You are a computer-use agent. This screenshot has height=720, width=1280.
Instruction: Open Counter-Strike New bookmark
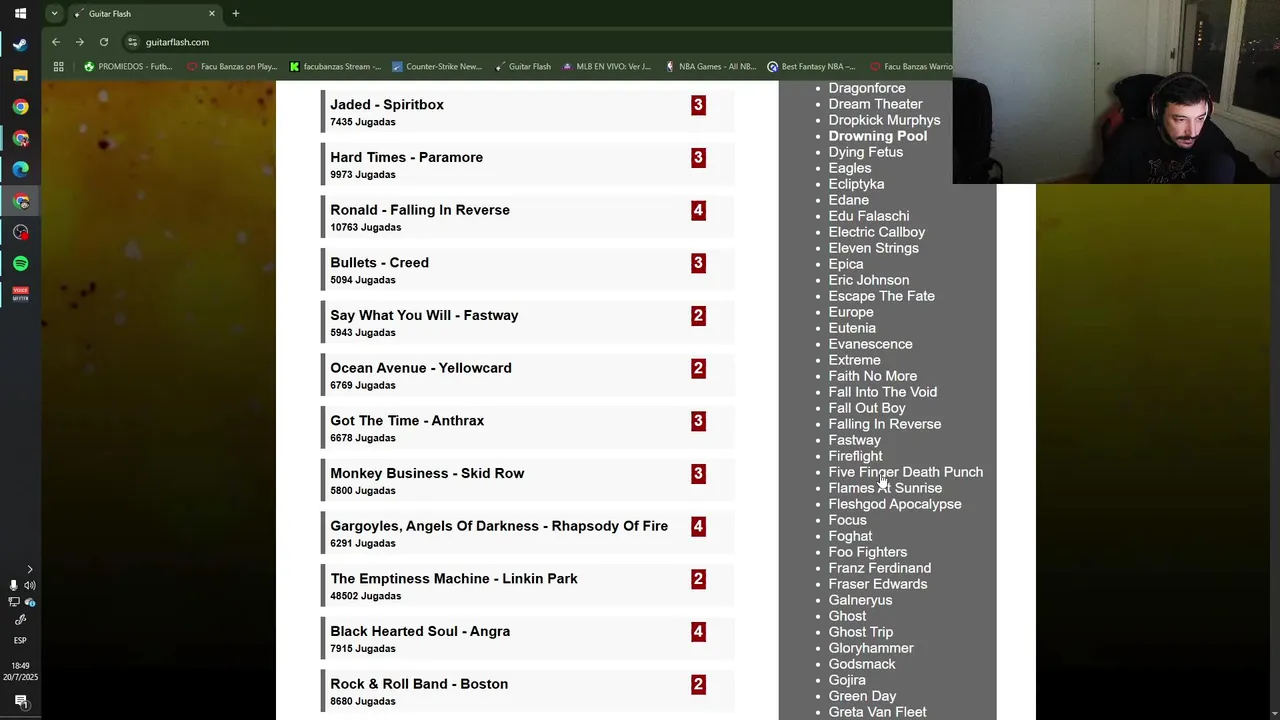point(437,67)
